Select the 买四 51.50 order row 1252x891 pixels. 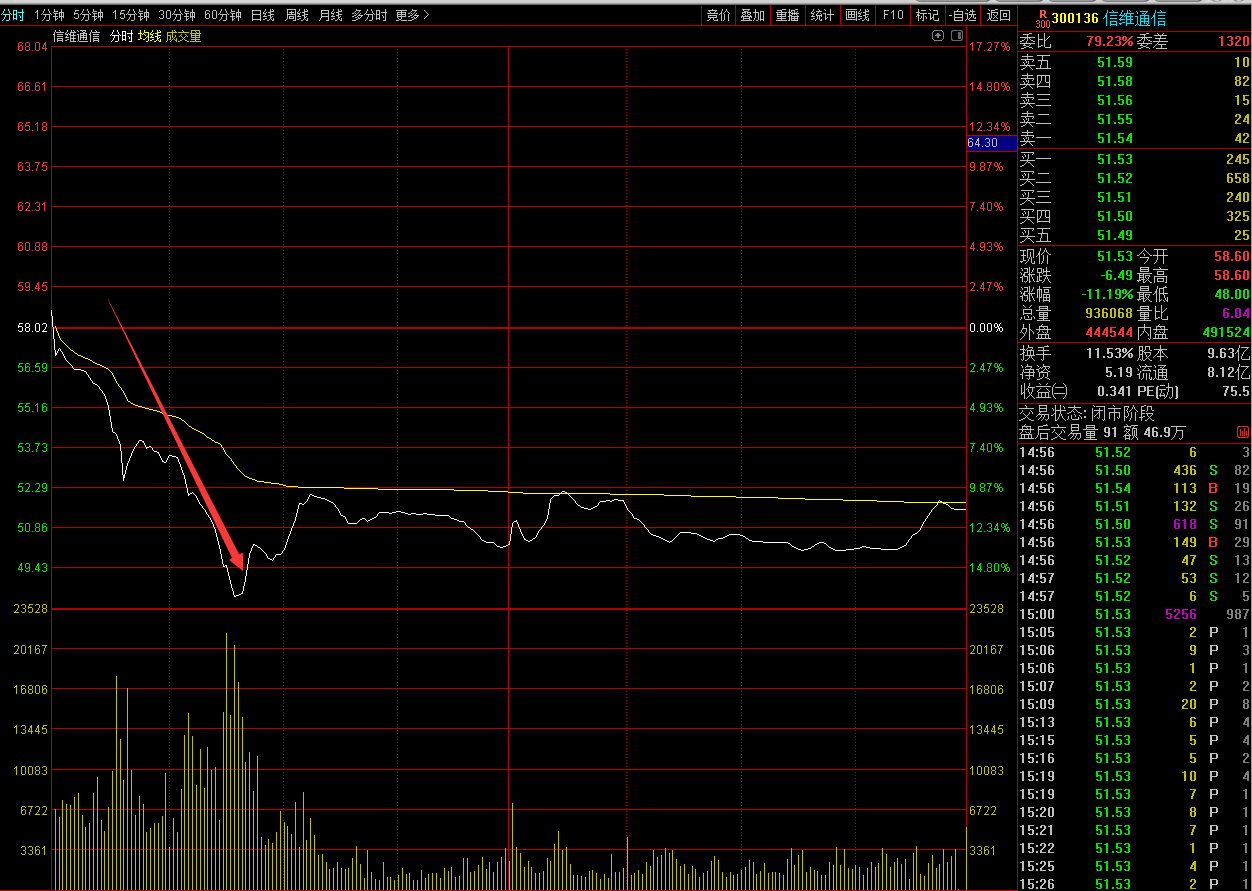(x=1134, y=216)
